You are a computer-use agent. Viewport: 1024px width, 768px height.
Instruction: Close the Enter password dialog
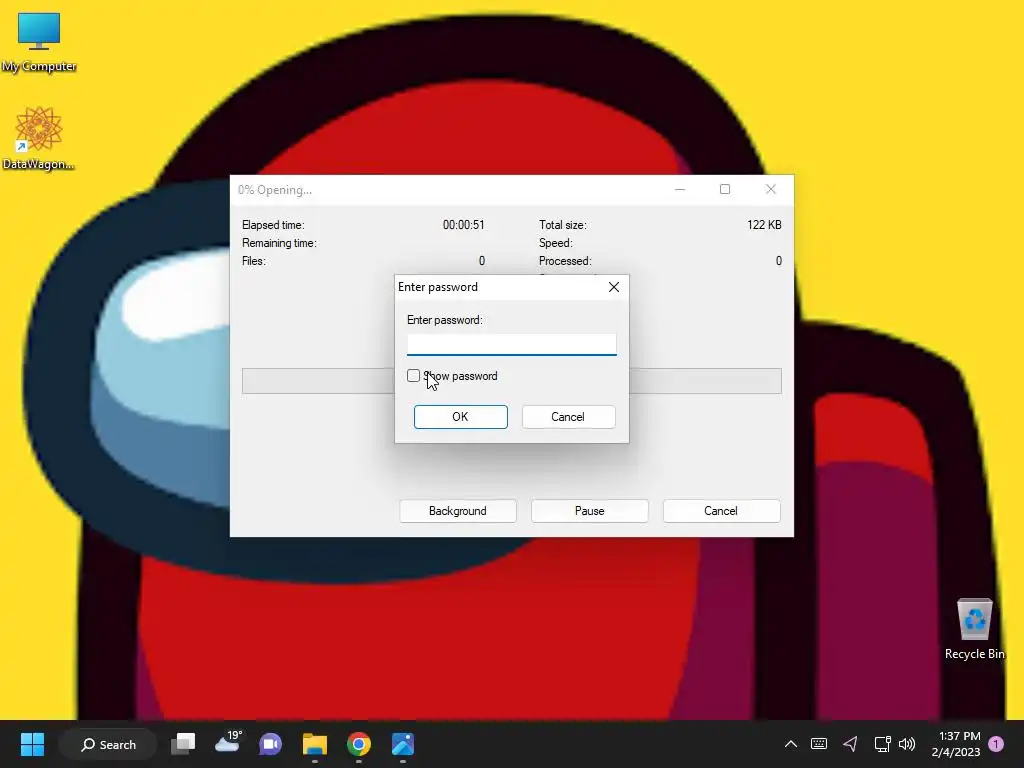click(x=614, y=287)
